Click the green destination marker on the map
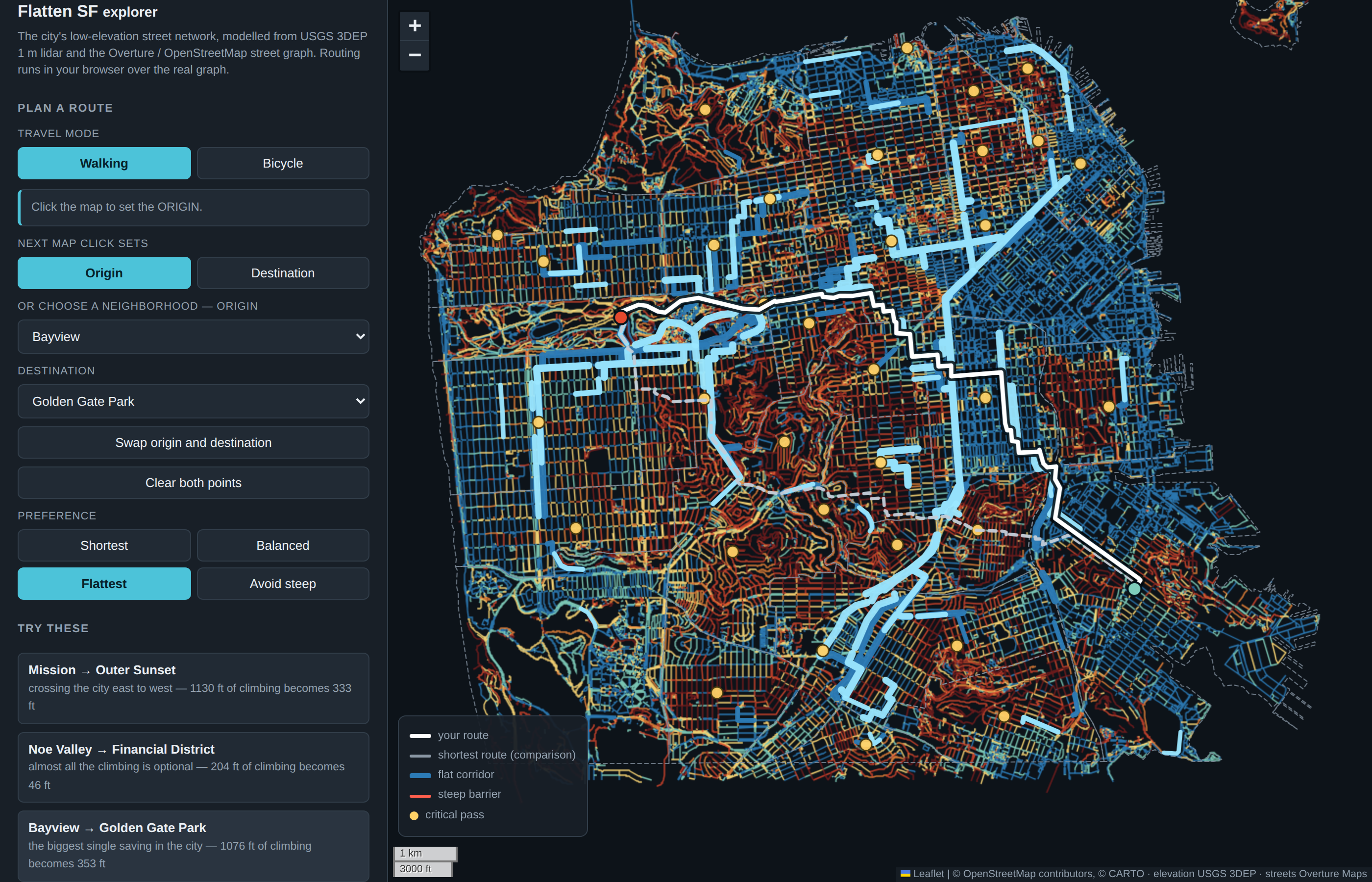1372x882 pixels. point(1134,588)
